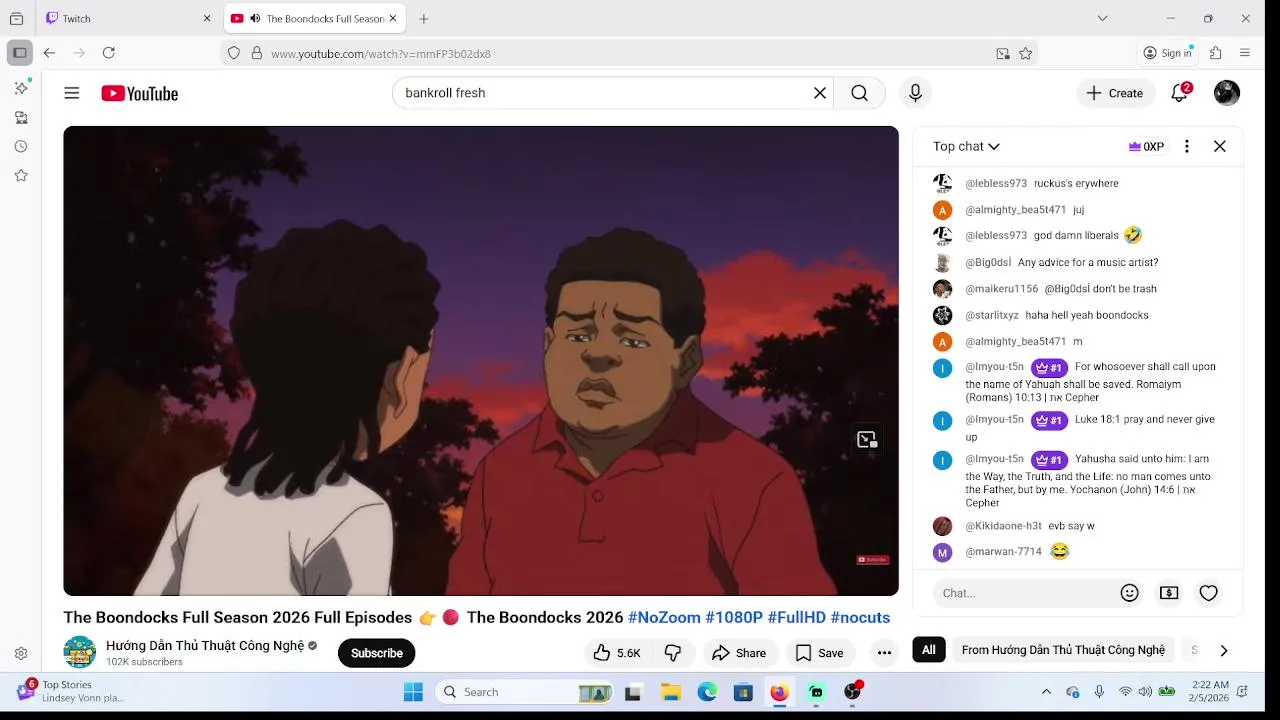1280x720 pixels.
Task: Reload the current page
Action: coord(109,53)
